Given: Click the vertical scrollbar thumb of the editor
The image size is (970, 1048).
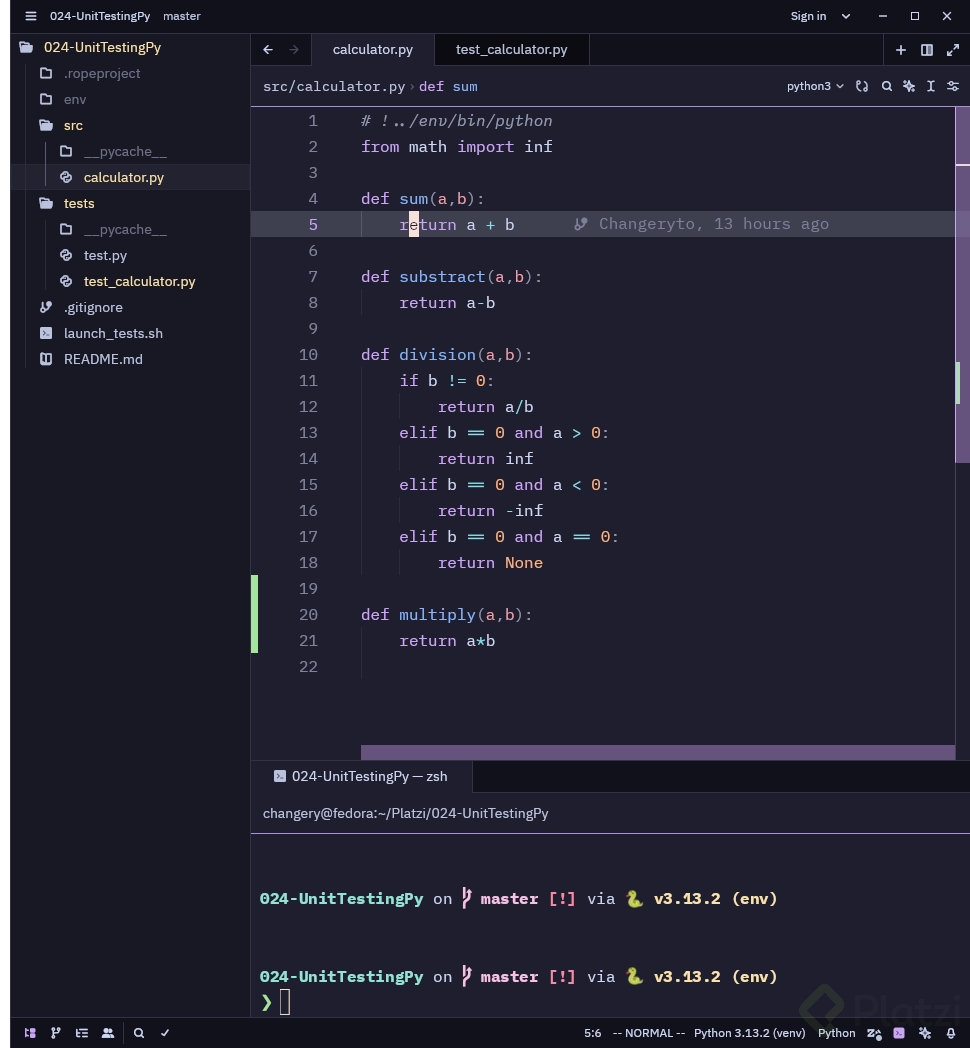Looking at the screenshot, I should tap(962, 284).
